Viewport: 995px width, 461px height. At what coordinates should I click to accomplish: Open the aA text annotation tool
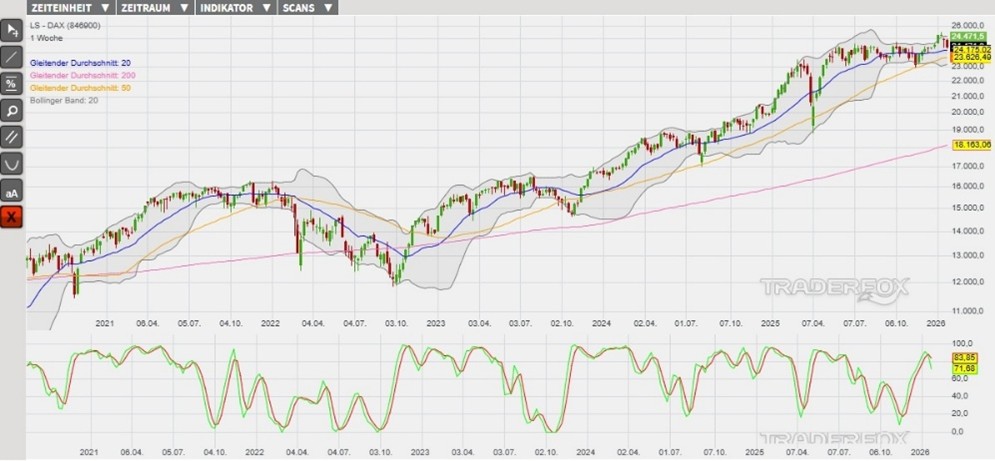12,191
